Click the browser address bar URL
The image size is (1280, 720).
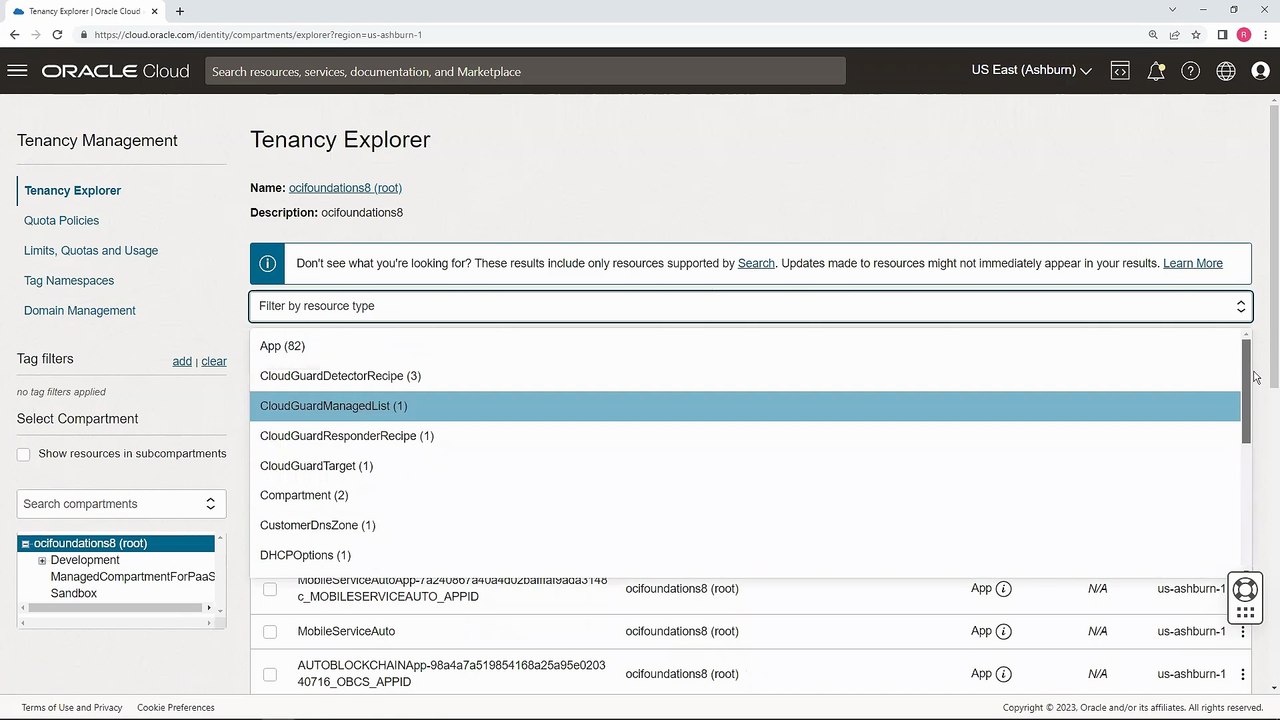point(258,35)
